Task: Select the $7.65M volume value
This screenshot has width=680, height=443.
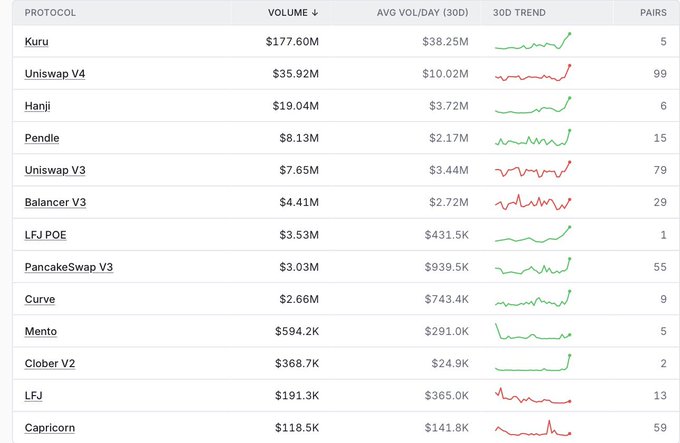Action: pos(299,170)
